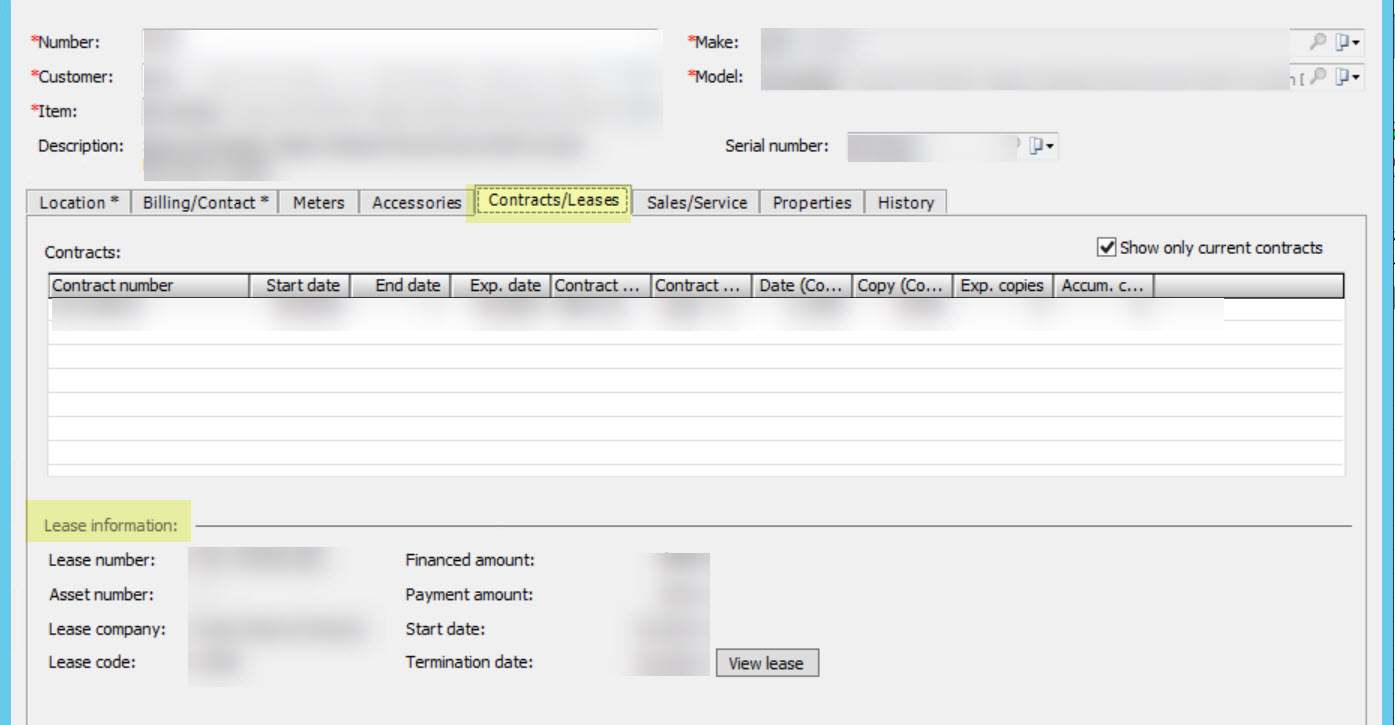
Task: Click inside the Customer input field
Action: (402, 77)
